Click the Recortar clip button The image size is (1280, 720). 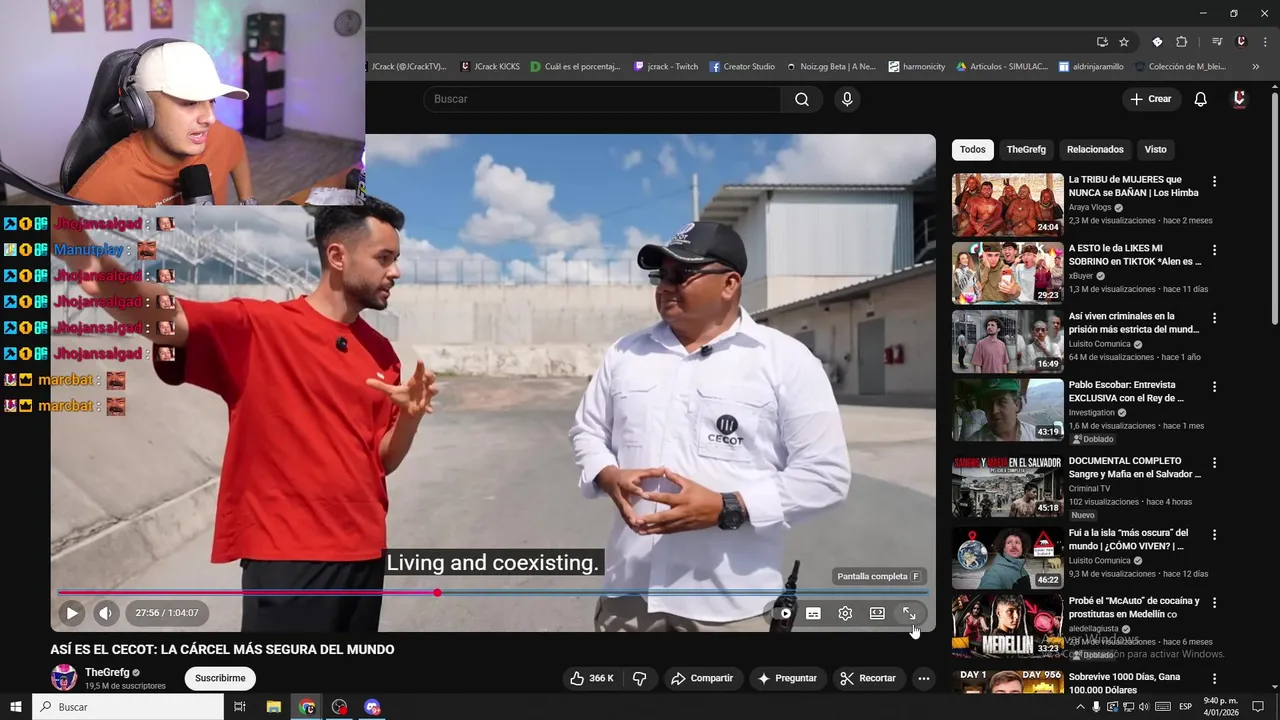pyautogui.click(x=868, y=678)
